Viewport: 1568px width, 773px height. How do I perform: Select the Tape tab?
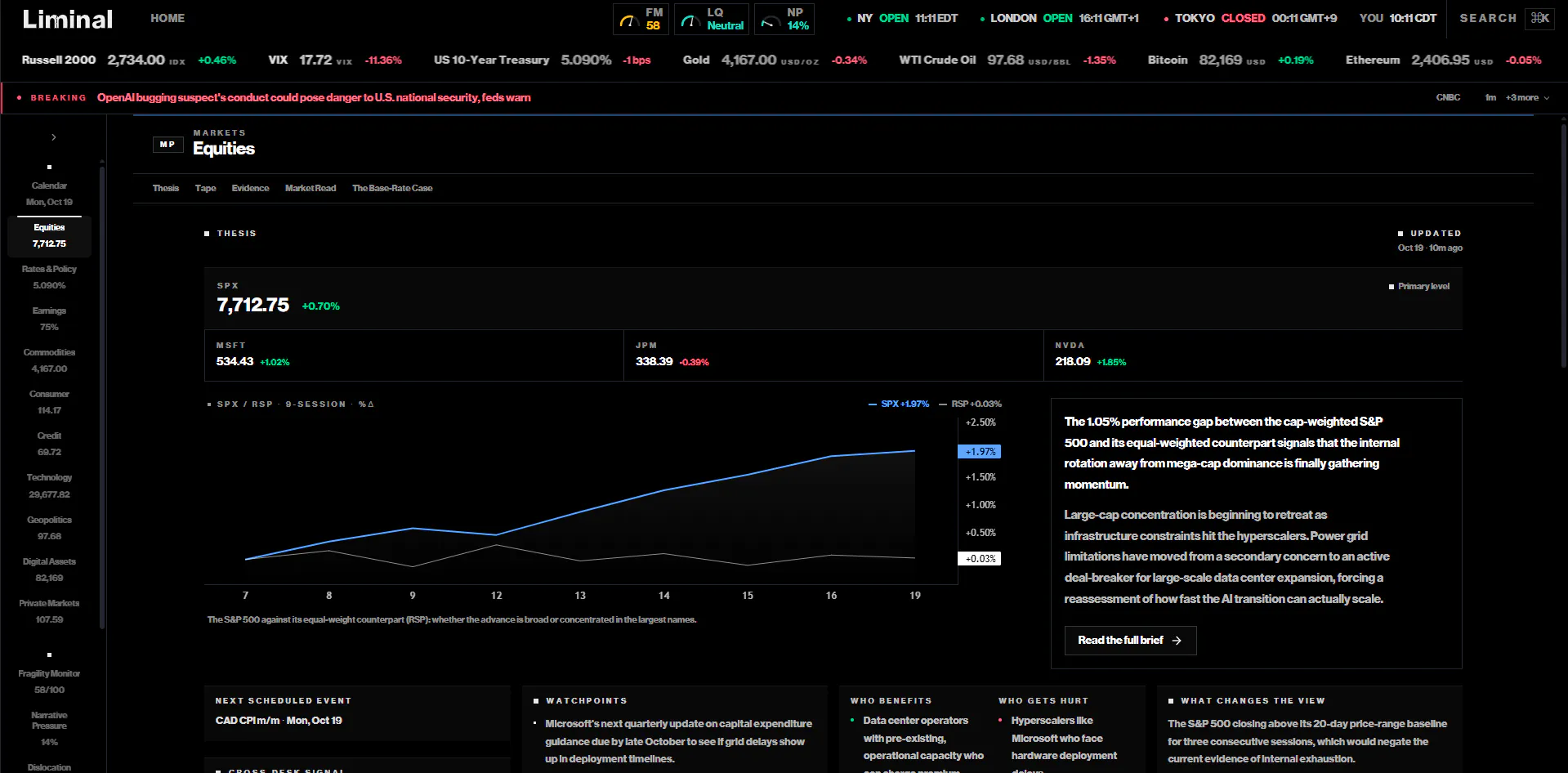point(205,188)
